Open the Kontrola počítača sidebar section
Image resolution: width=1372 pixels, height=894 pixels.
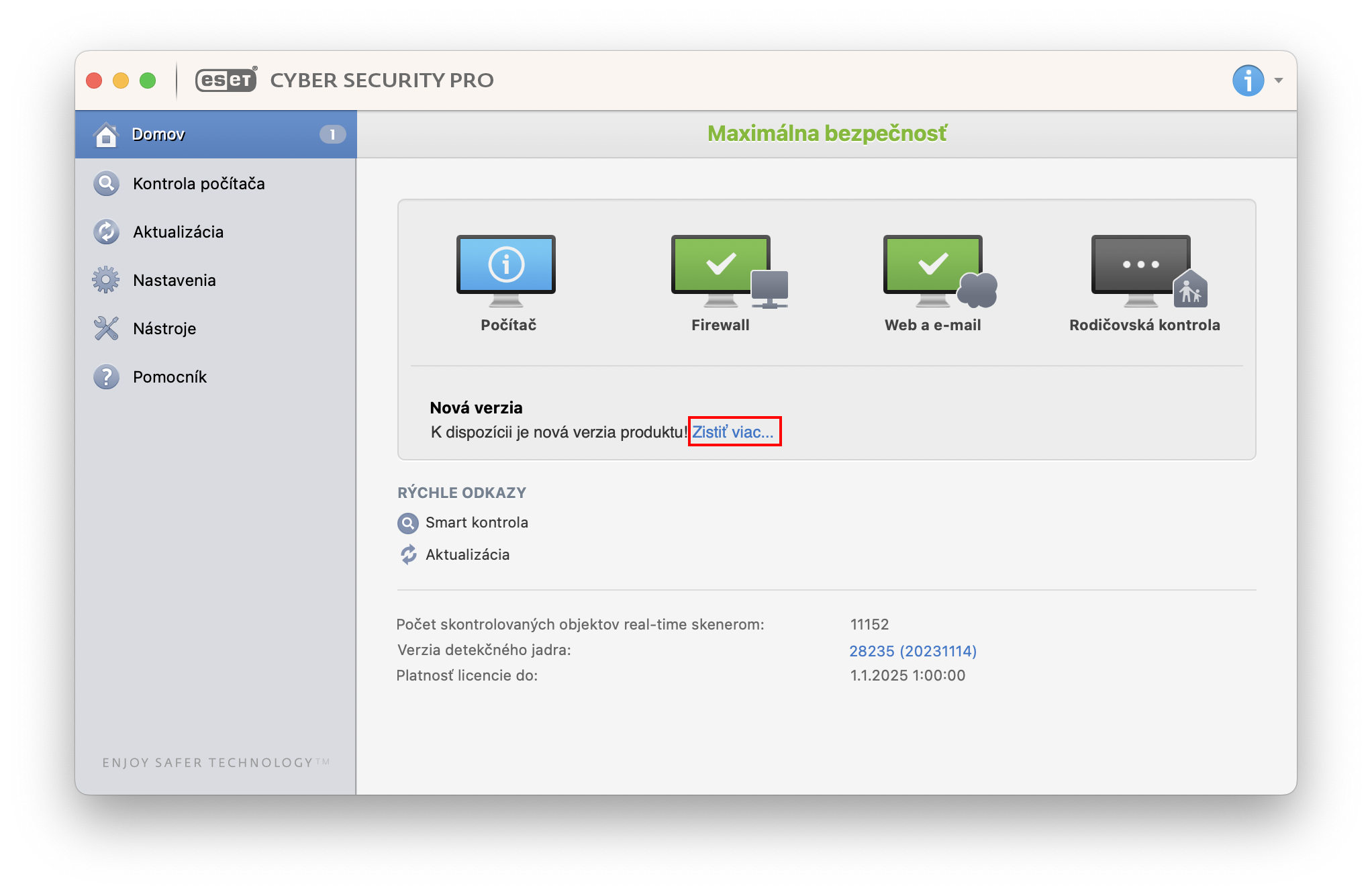tap(199, 184)
